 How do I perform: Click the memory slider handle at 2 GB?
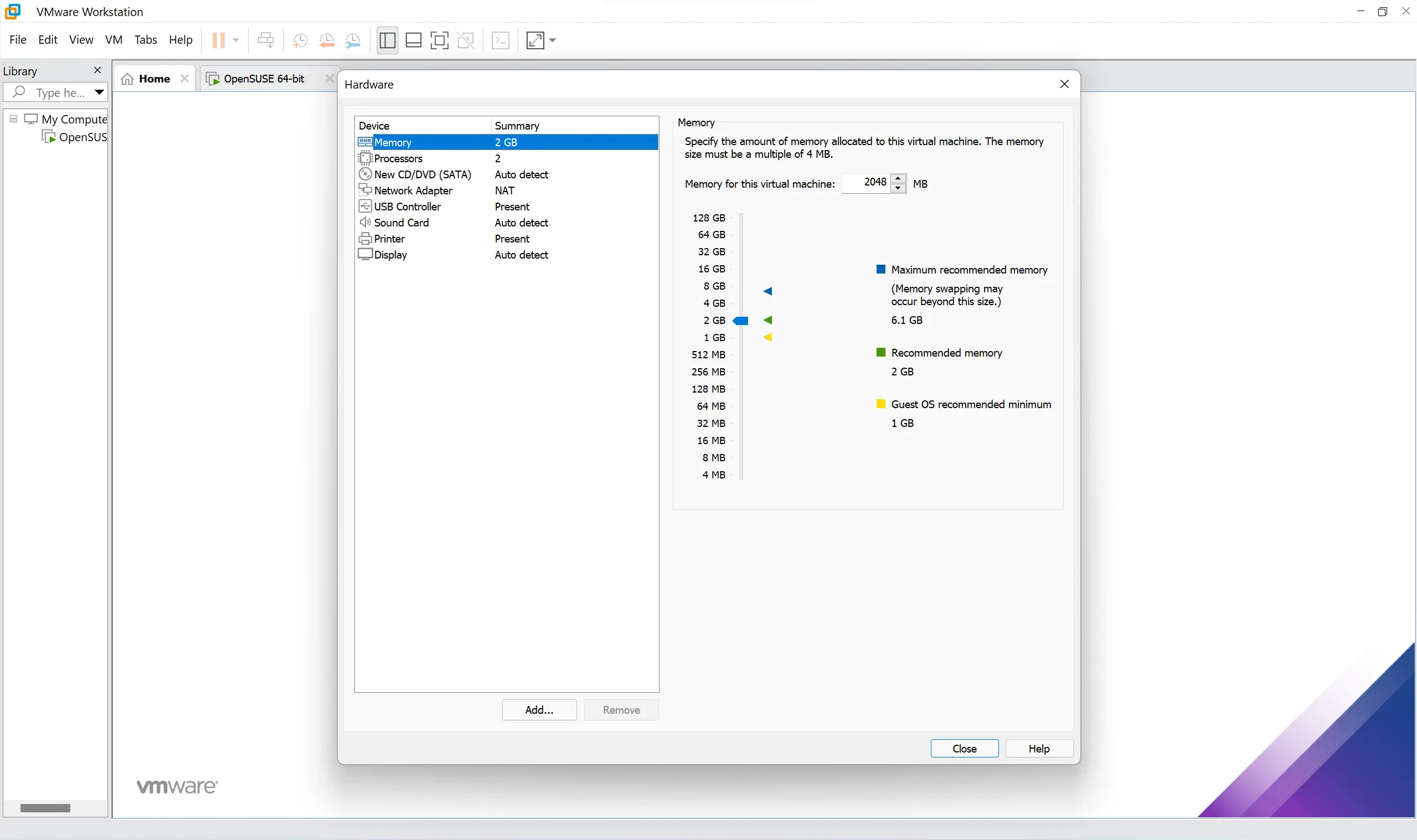741,321
